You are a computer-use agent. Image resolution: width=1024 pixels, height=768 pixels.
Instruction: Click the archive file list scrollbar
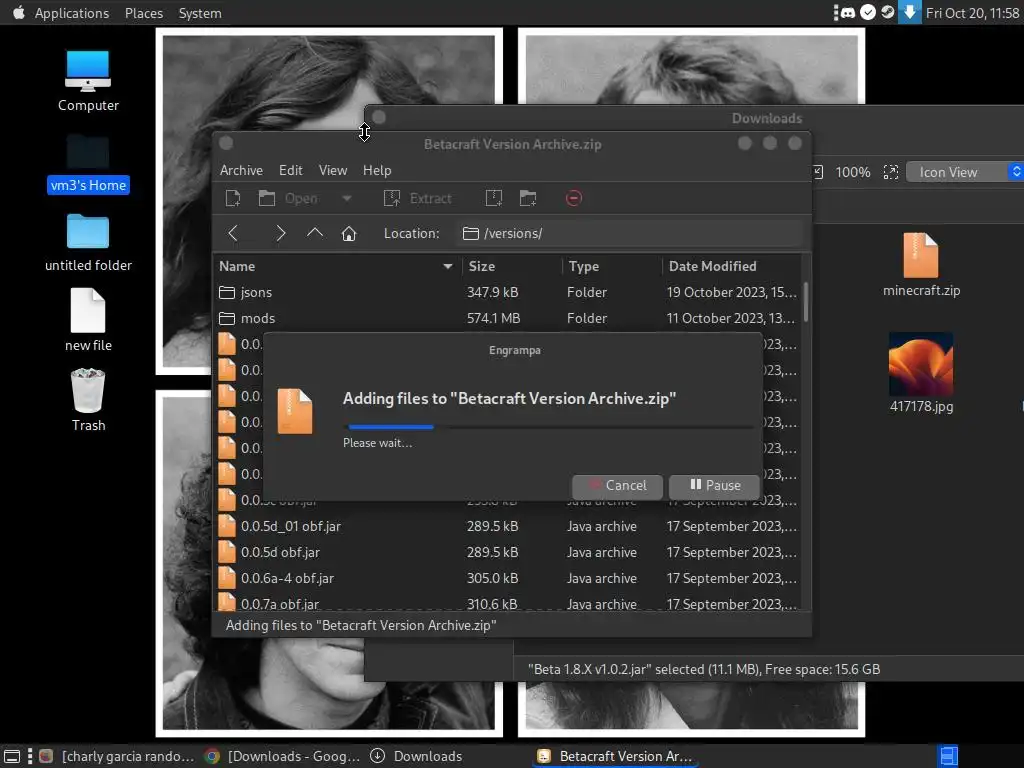(x=806, y=302)
